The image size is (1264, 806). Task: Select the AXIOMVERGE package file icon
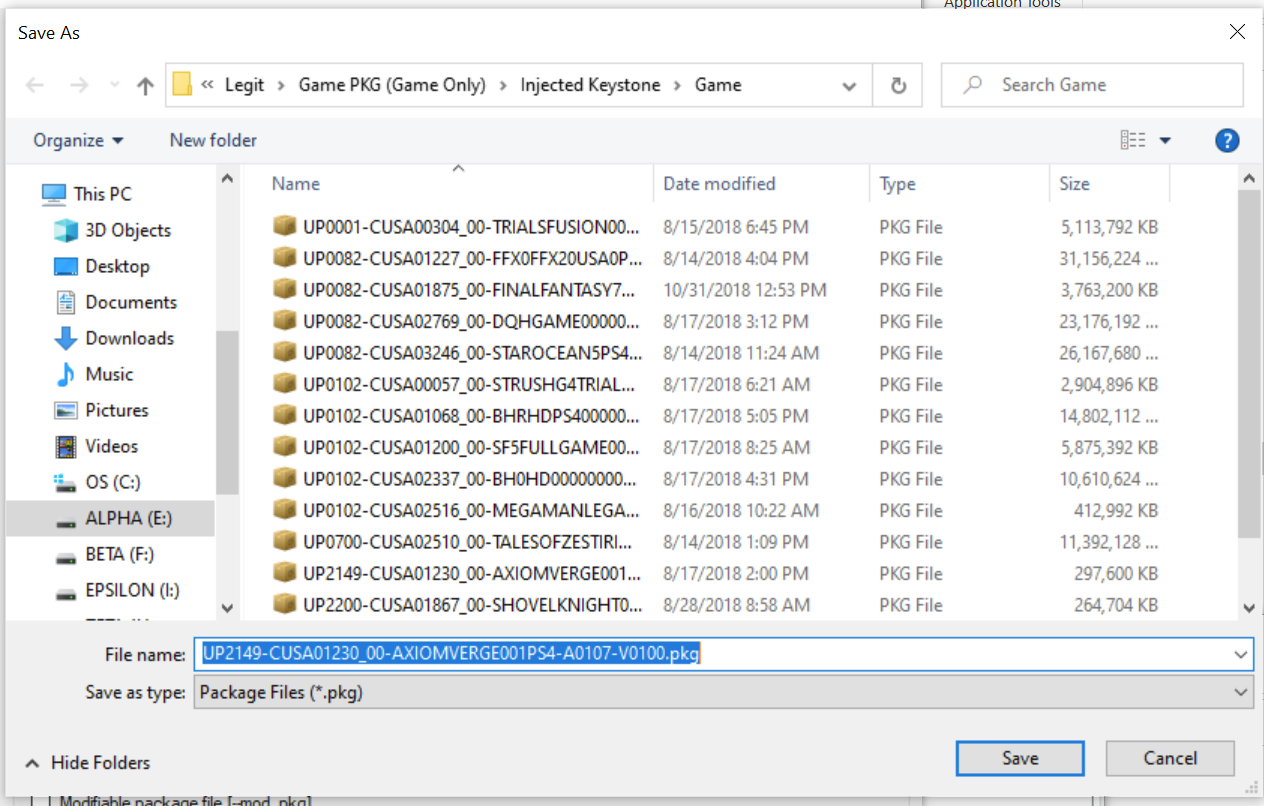click(285, 573)
